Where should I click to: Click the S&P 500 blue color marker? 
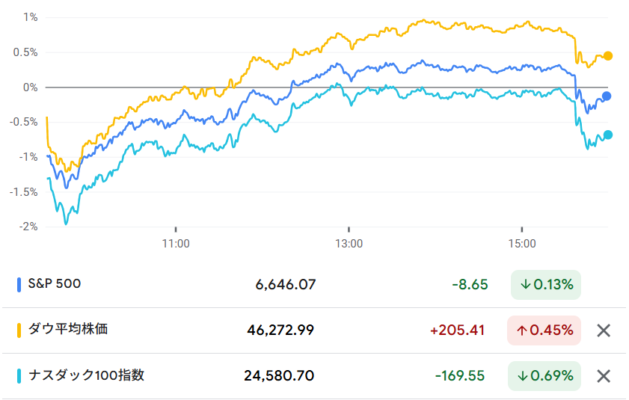(21, 284)
